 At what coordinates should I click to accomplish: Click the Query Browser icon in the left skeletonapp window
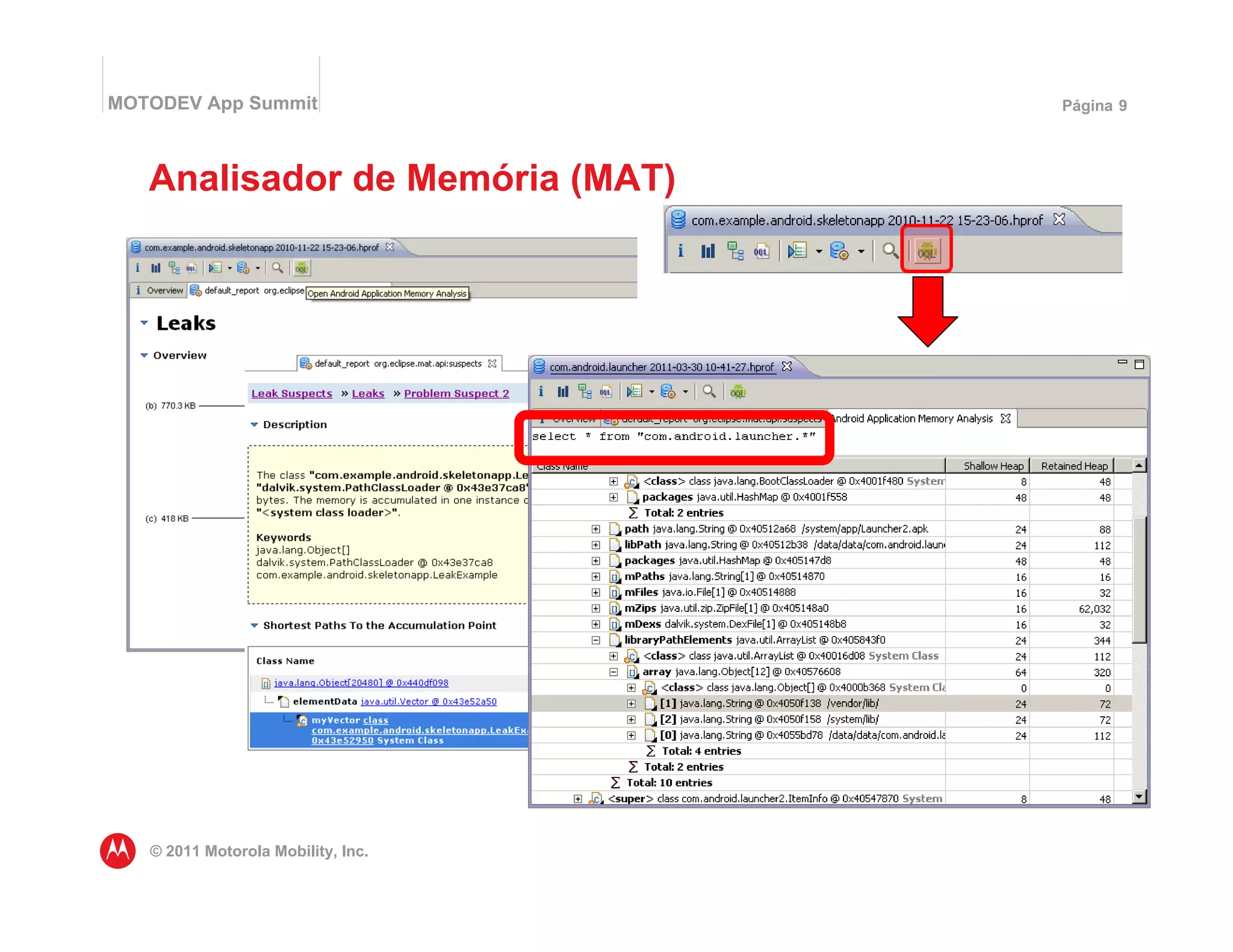point(243,268)
